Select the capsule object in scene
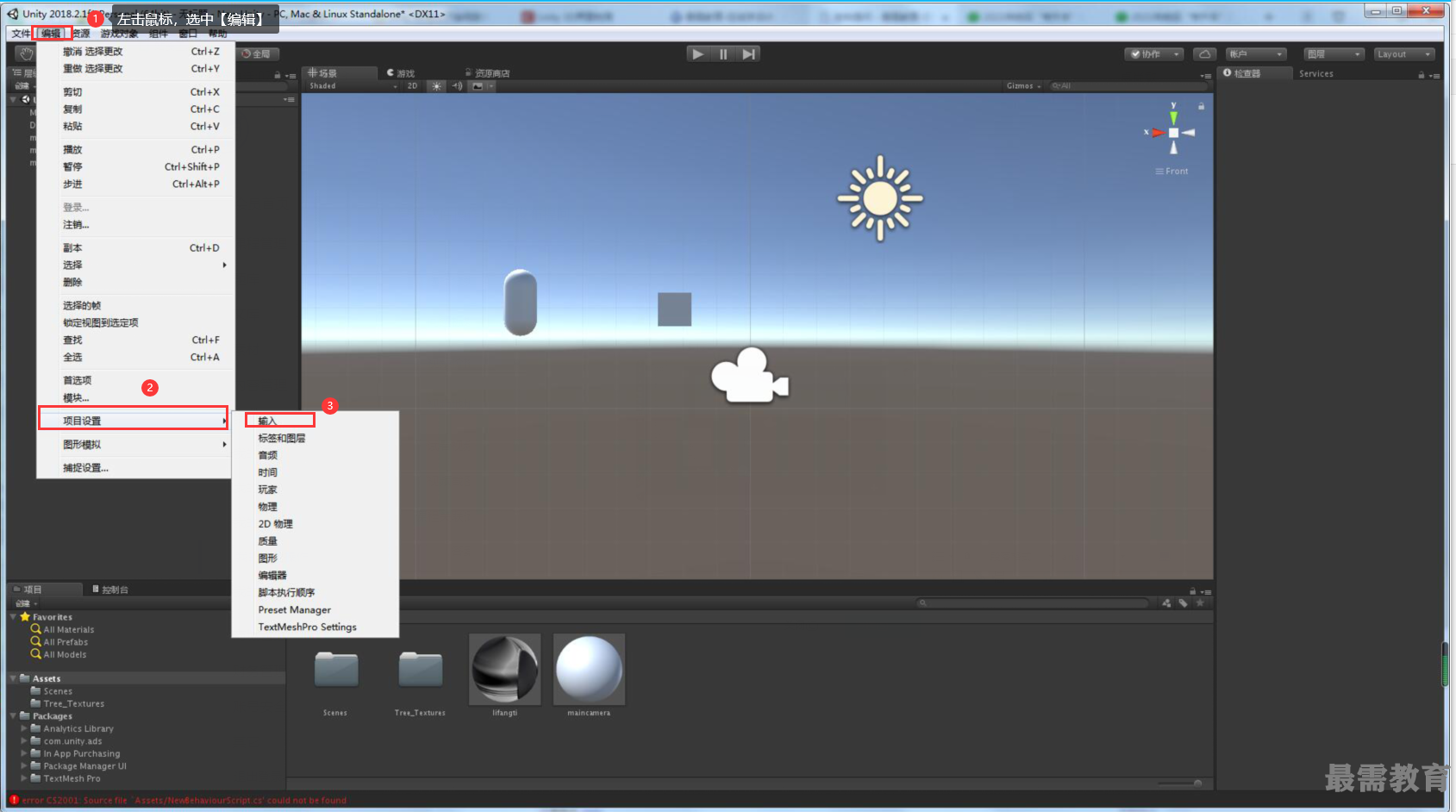Image resolution: width=1456 pixels, height=812 pixels. click(x=521, y=303)
